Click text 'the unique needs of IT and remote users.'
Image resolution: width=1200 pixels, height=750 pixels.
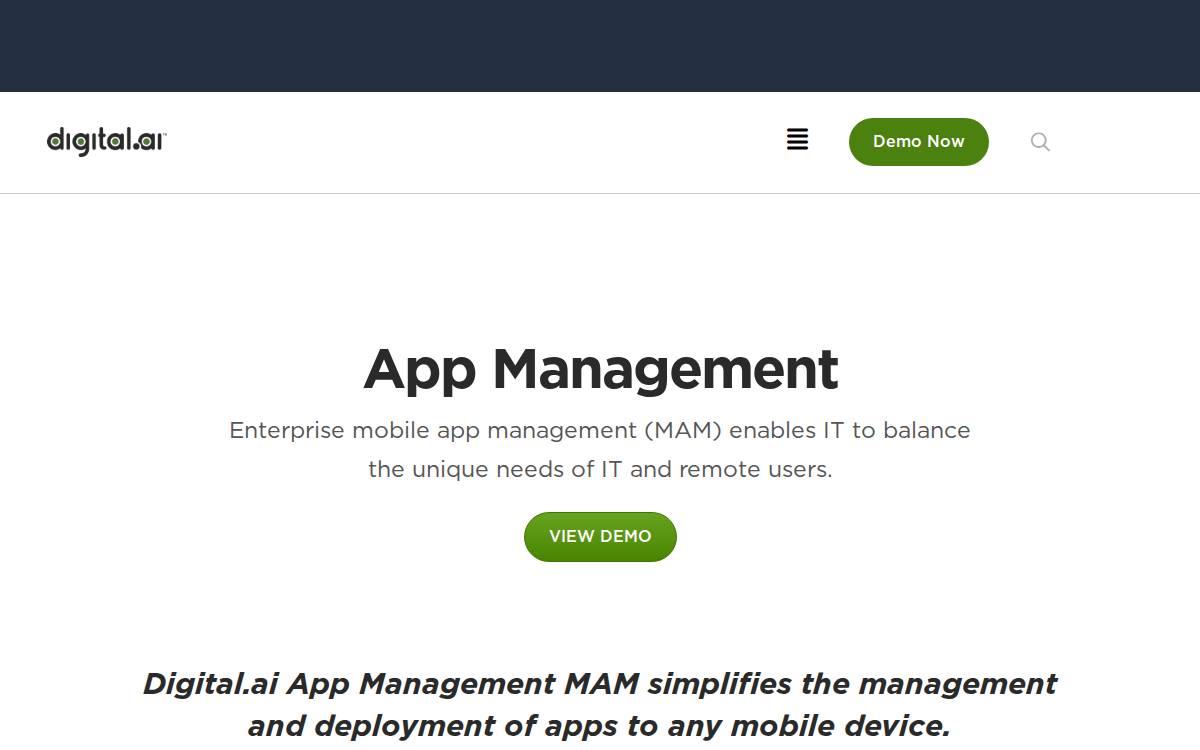tap(600, 469)
